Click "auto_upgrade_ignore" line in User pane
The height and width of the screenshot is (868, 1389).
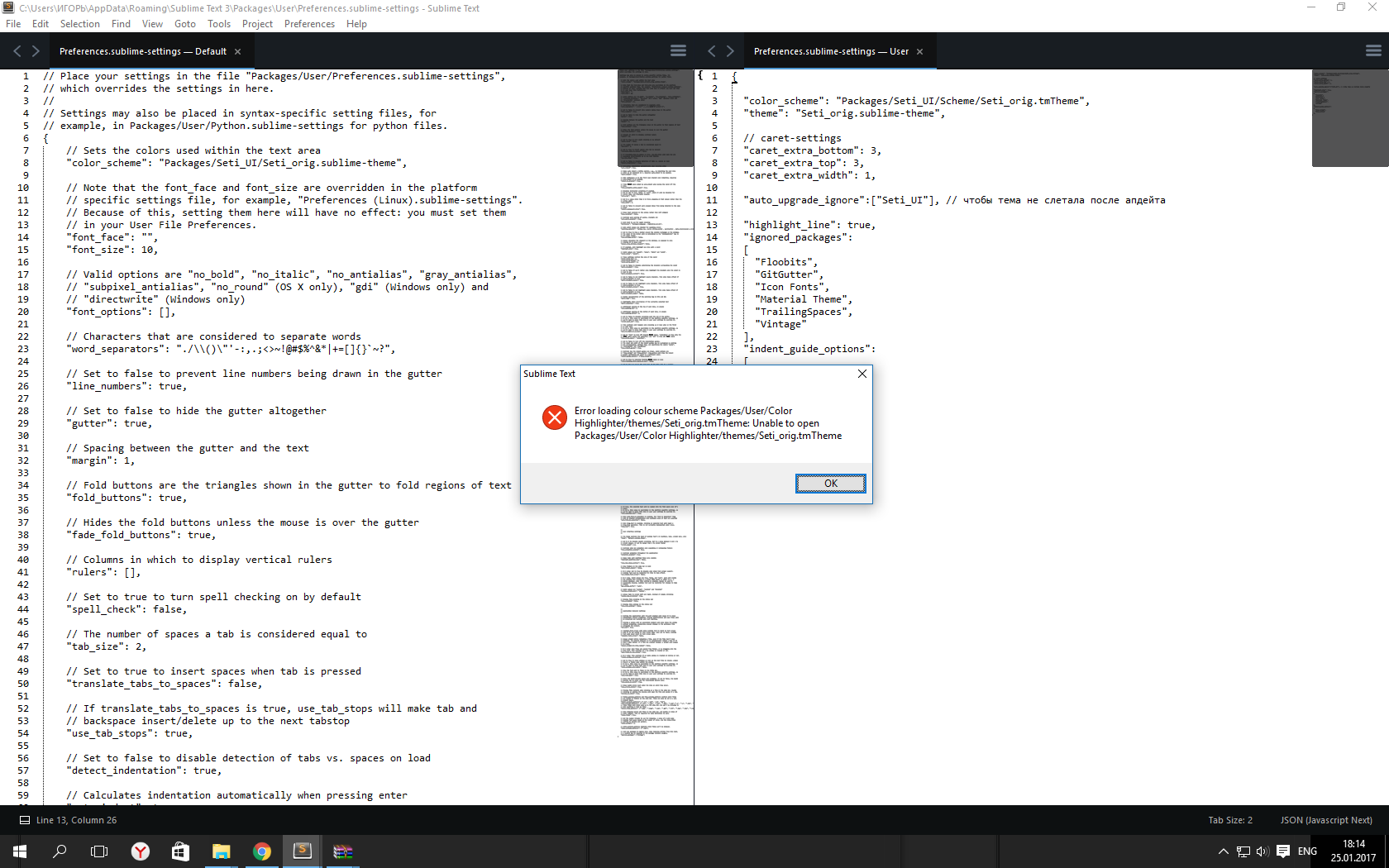tap(954, 200)
